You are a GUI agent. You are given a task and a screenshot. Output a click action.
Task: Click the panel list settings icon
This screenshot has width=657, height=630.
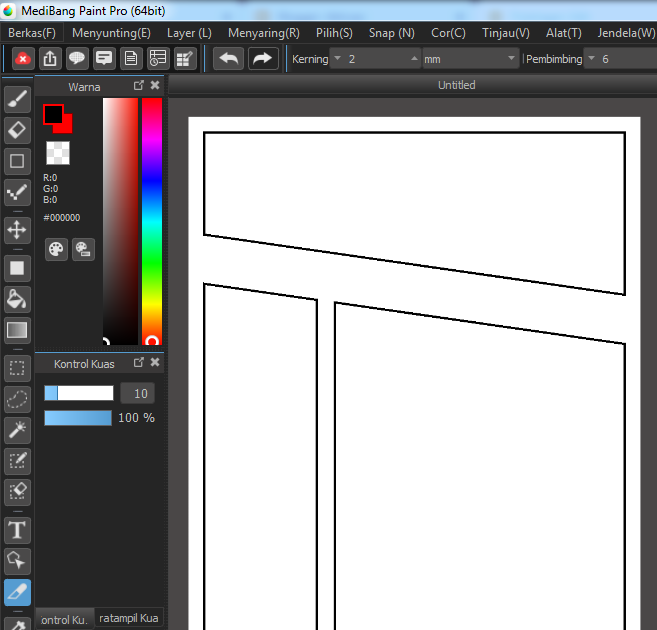click(158, 59)
